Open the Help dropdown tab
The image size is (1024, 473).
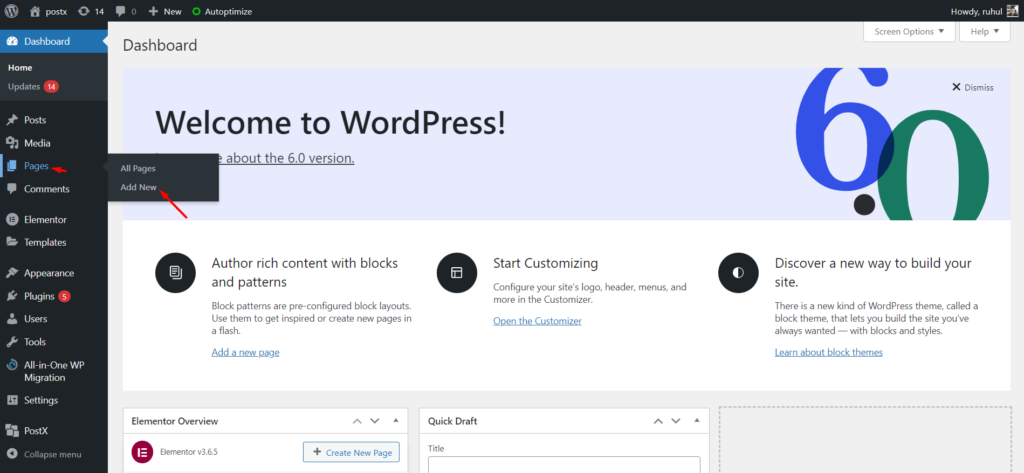pos(985,31)
